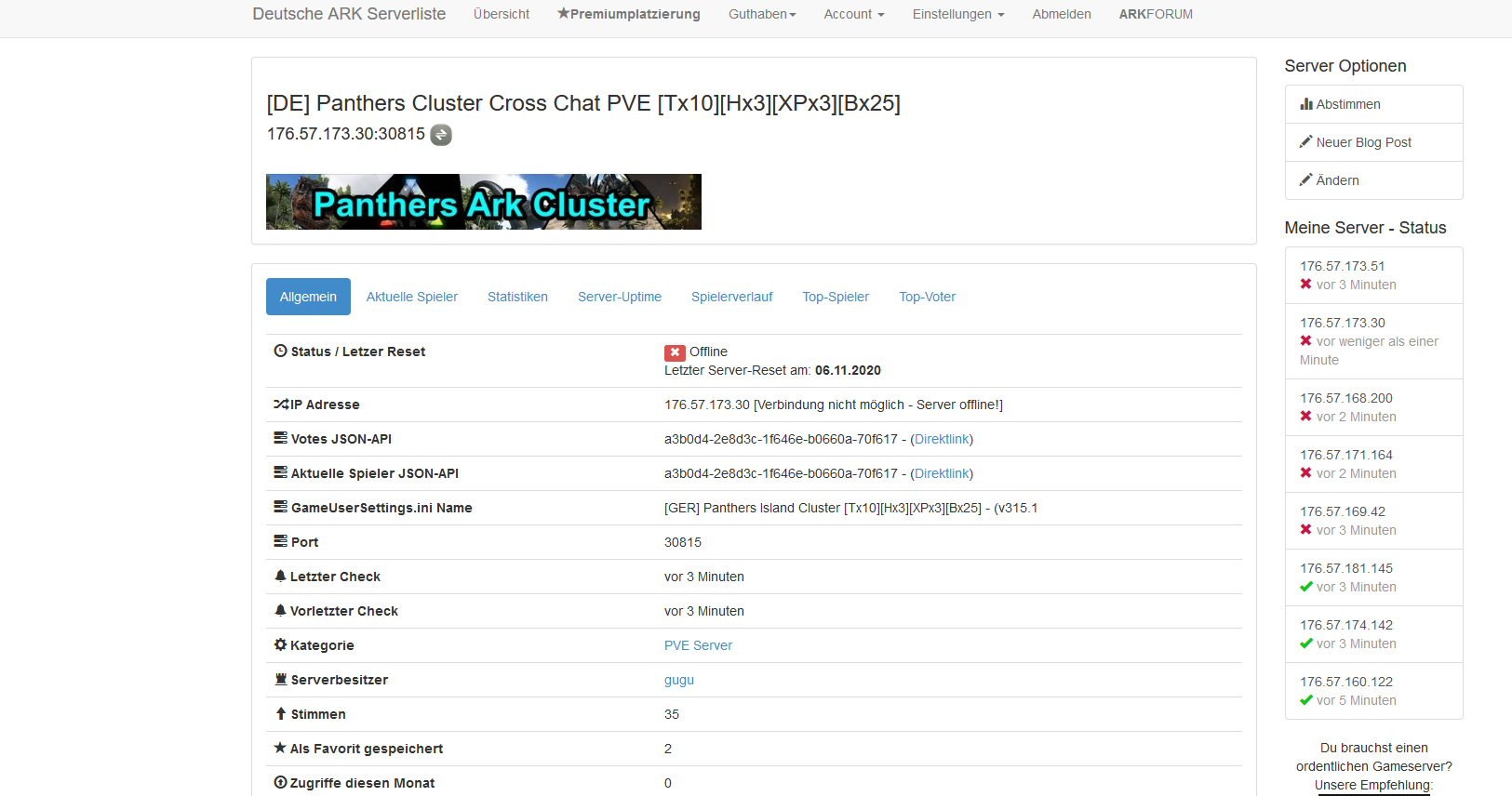Click the Abstimmen option
Image resolution: width=1512 pixels, height=796 pixels.
[x=1374, y=104]
